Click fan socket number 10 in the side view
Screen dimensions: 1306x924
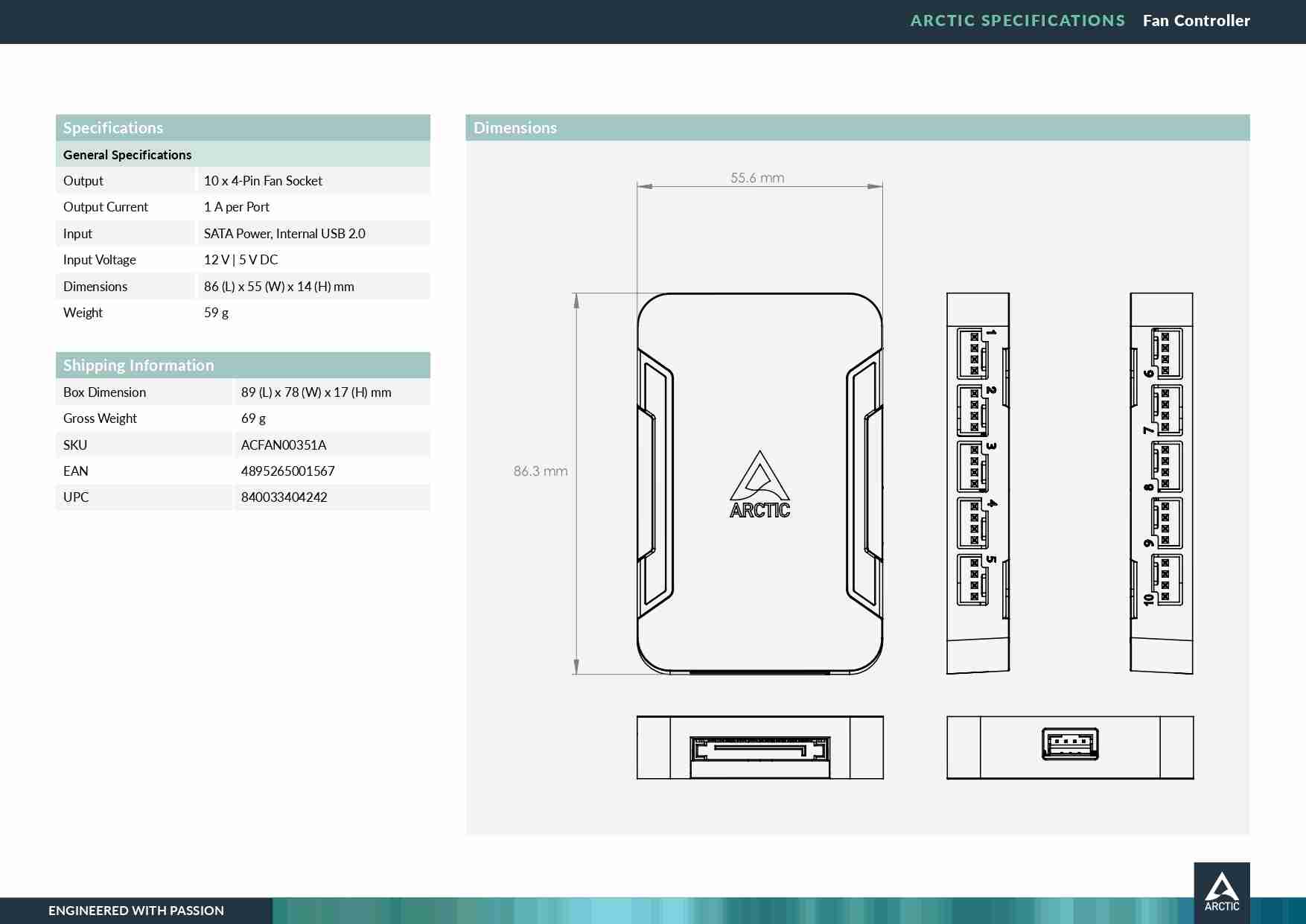pos(1167,579)
